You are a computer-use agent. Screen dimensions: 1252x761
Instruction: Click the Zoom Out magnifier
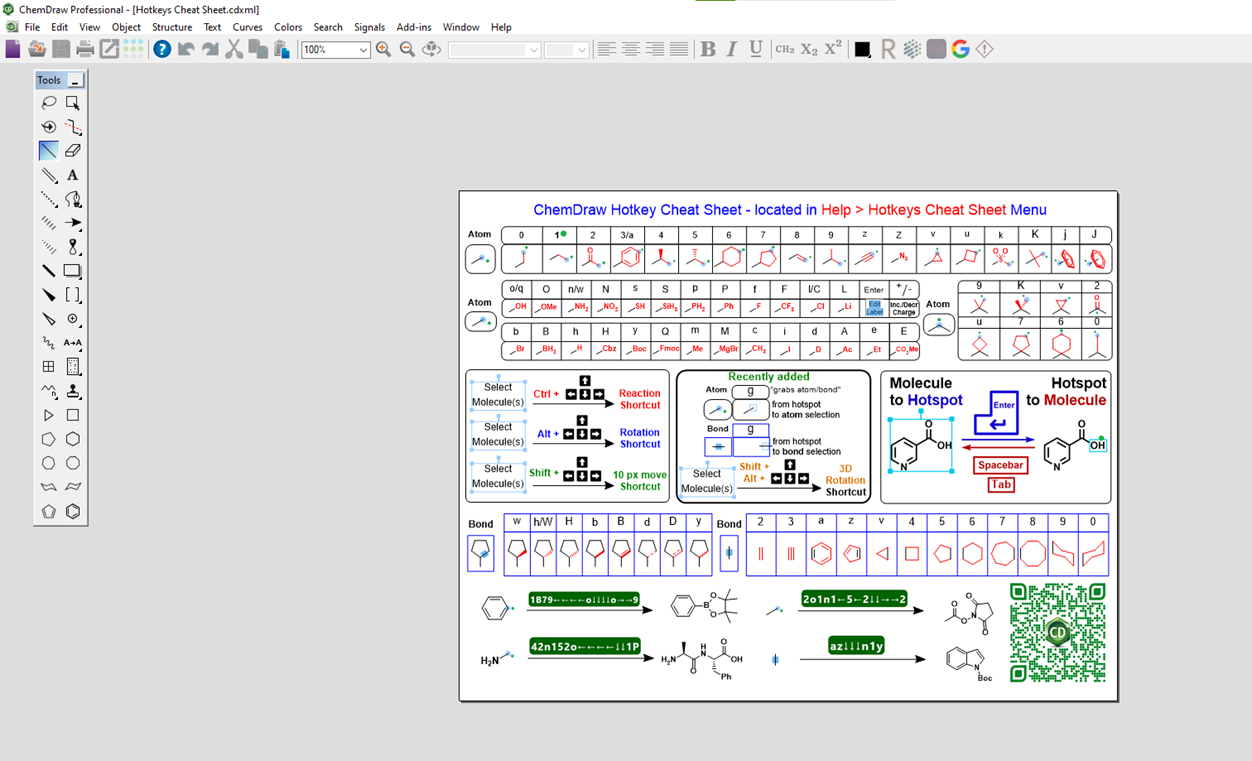click(x=407, y=49)
